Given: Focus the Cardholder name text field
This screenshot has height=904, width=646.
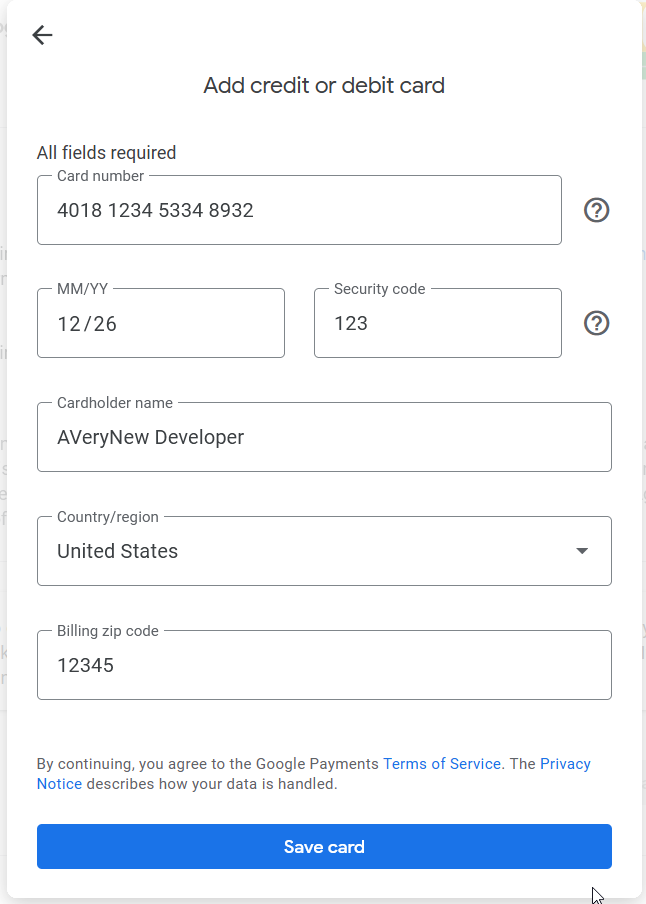Looking at the screenshot, I should pos(323,438).
